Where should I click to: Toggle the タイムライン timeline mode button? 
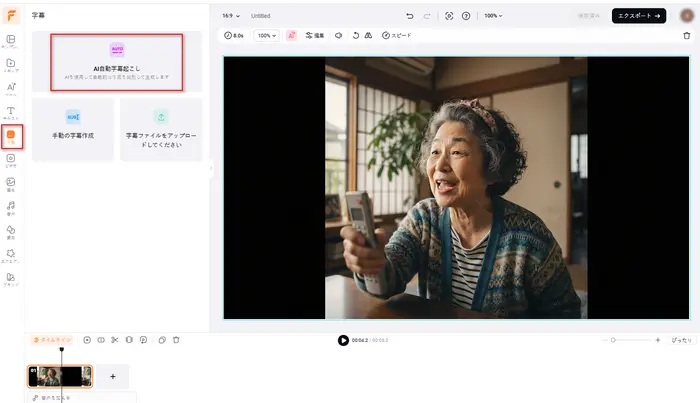point(51,340)
